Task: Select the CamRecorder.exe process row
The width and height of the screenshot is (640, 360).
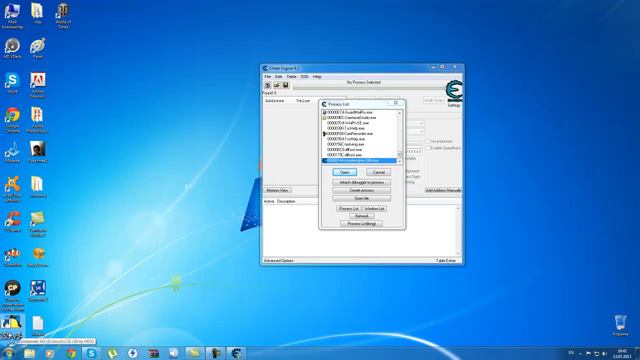Action: coord(359,133)
